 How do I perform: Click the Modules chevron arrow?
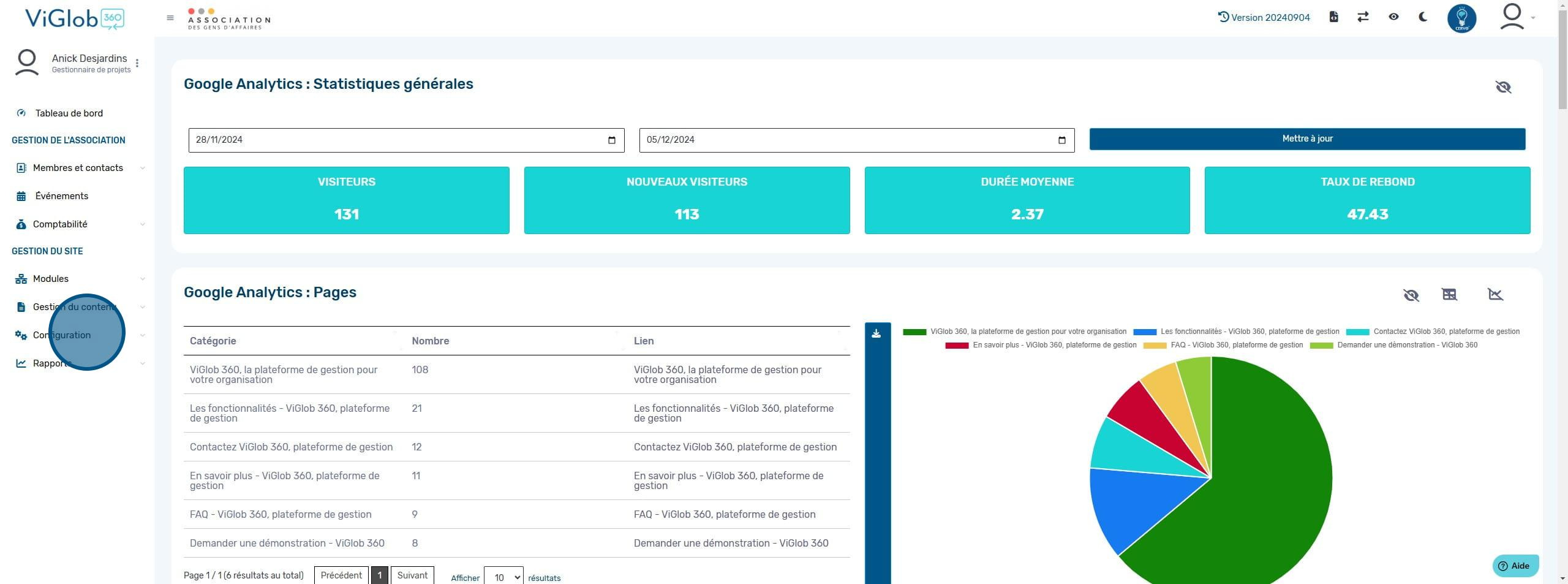point(143,279)
